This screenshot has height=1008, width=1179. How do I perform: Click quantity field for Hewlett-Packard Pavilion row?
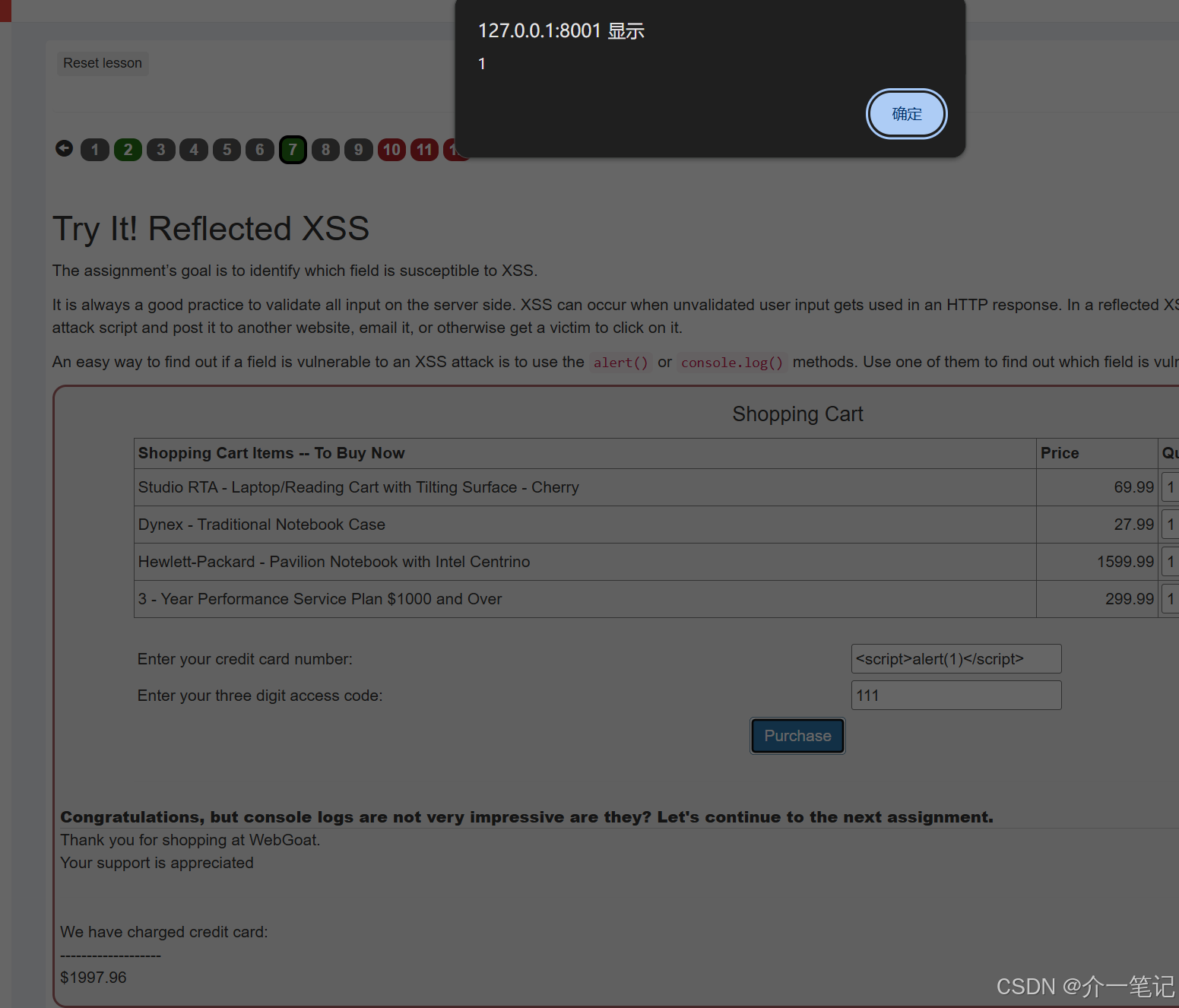click(1171, 562)
